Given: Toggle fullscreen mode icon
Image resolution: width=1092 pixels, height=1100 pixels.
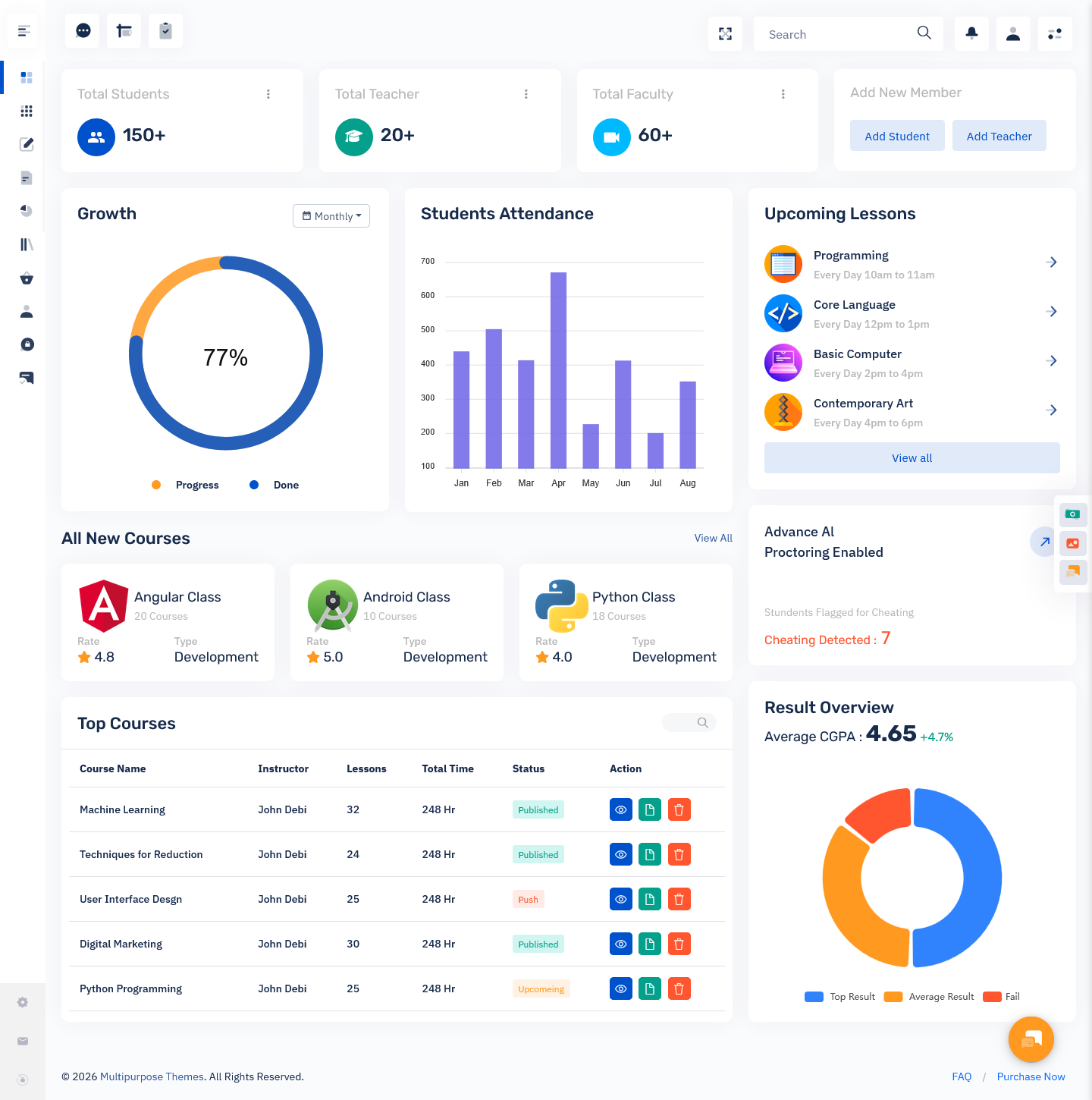Looking at the screenshot, I should tap(725, 33).
